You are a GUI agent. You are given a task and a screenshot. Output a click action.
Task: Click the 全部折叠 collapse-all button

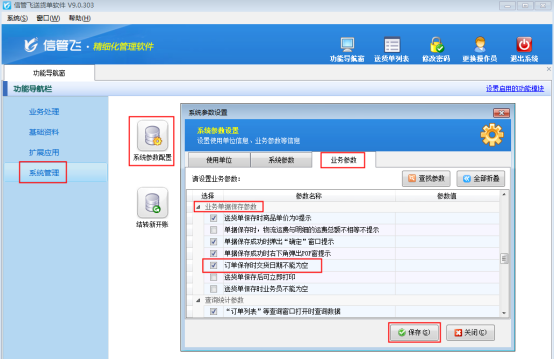point(481,178)
